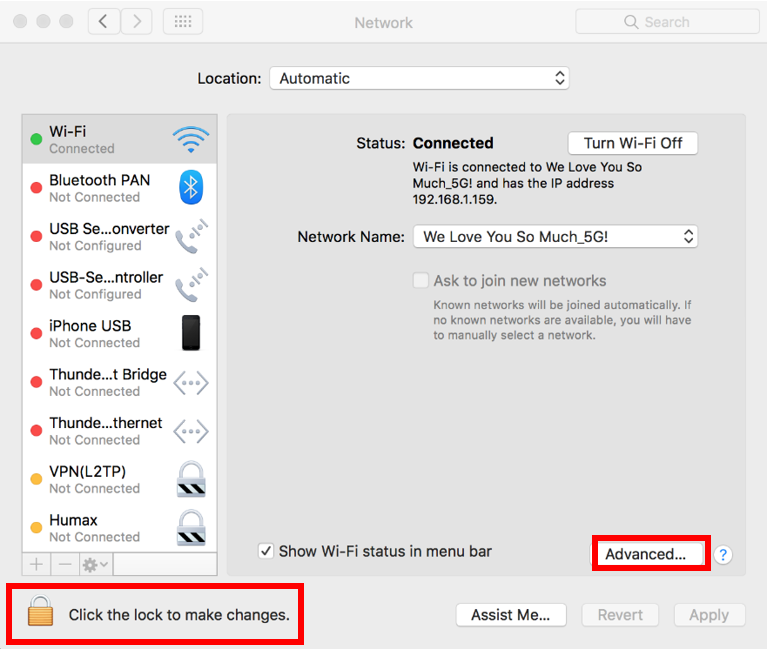Select the Humax service
The image size is (768, 649).
[x=120, y=528]
